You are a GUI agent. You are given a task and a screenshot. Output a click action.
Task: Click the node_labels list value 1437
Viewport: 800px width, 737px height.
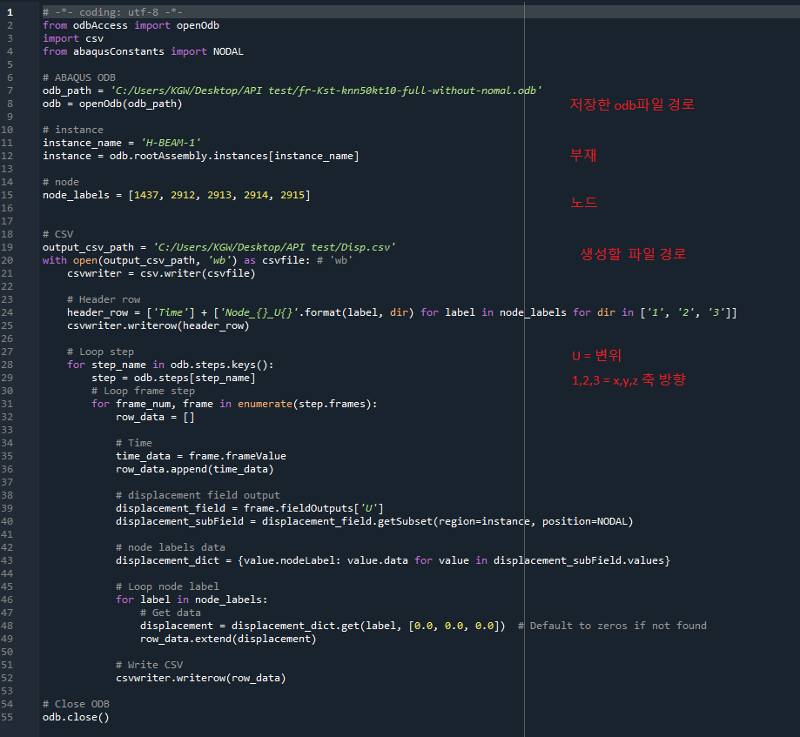click(146, 195)
